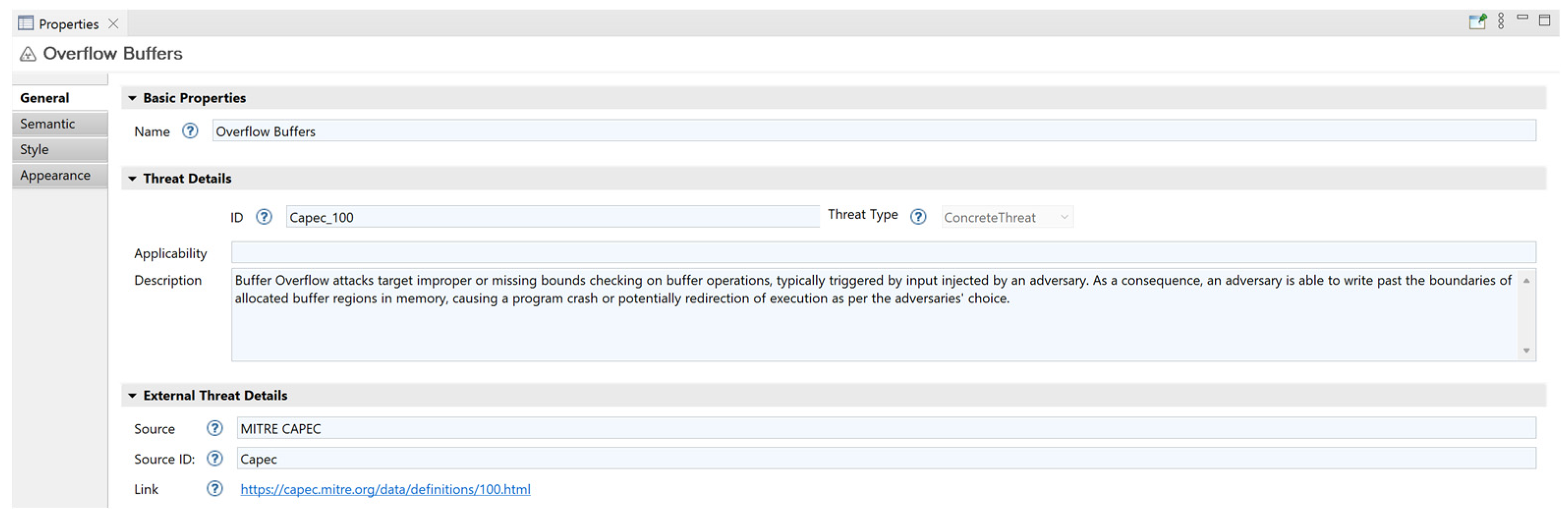Open the Properties view menu (three dots)
This screenshot has width=1568, height=522.
1500,22
